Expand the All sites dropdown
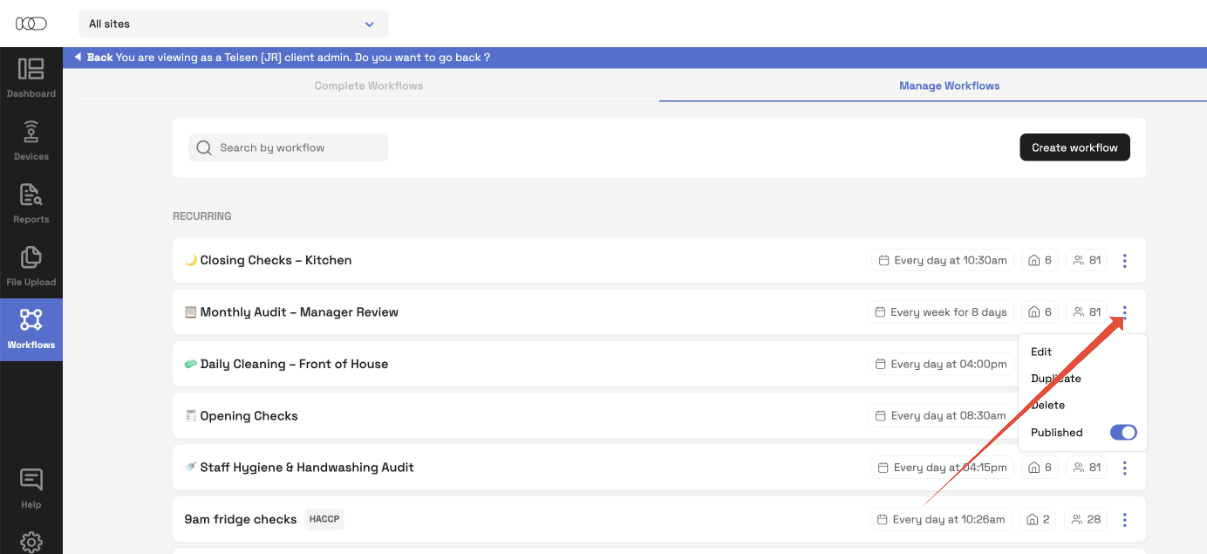 coord(233,24)
